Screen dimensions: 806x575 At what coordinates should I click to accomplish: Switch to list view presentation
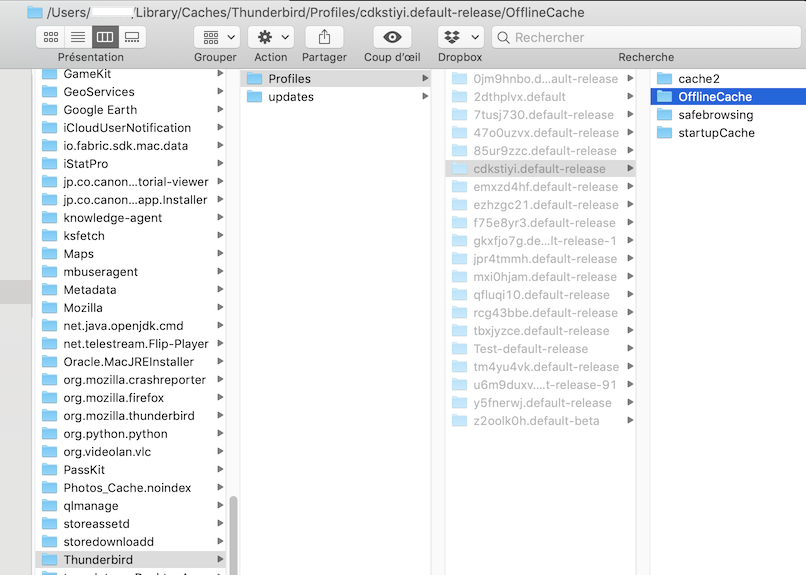click(x=78, y=37)
